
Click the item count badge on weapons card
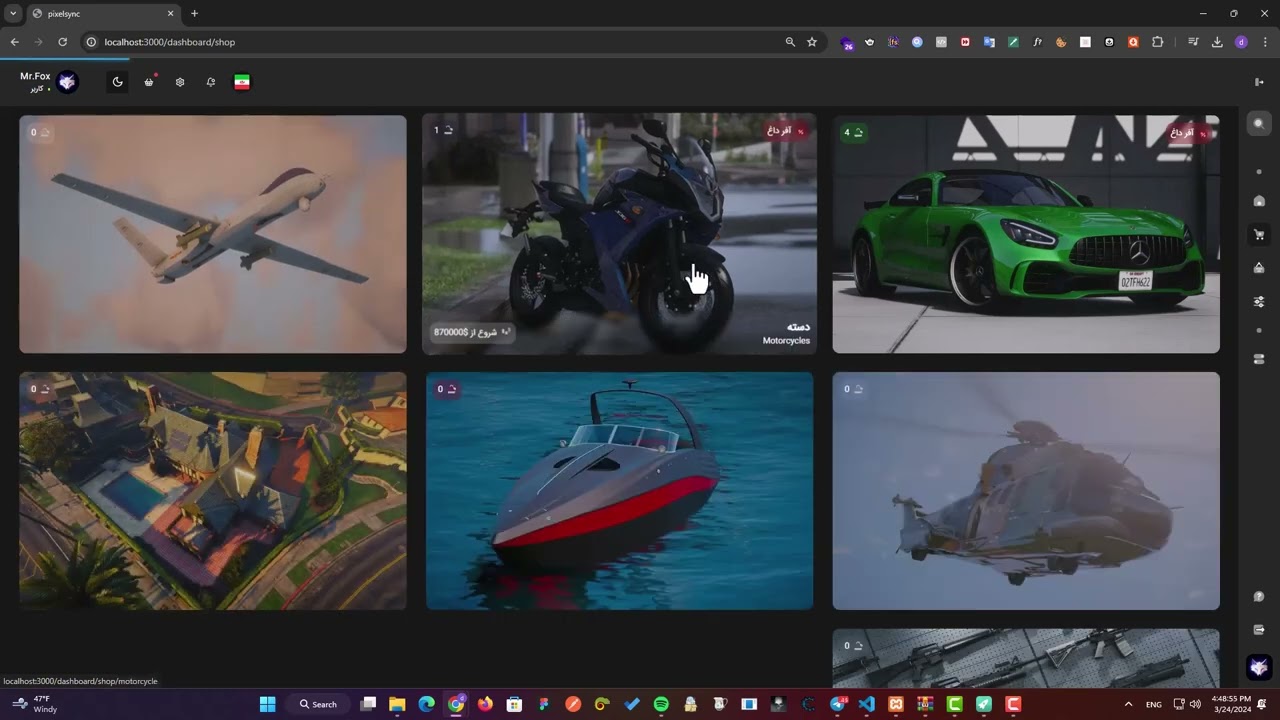[853, 646]
